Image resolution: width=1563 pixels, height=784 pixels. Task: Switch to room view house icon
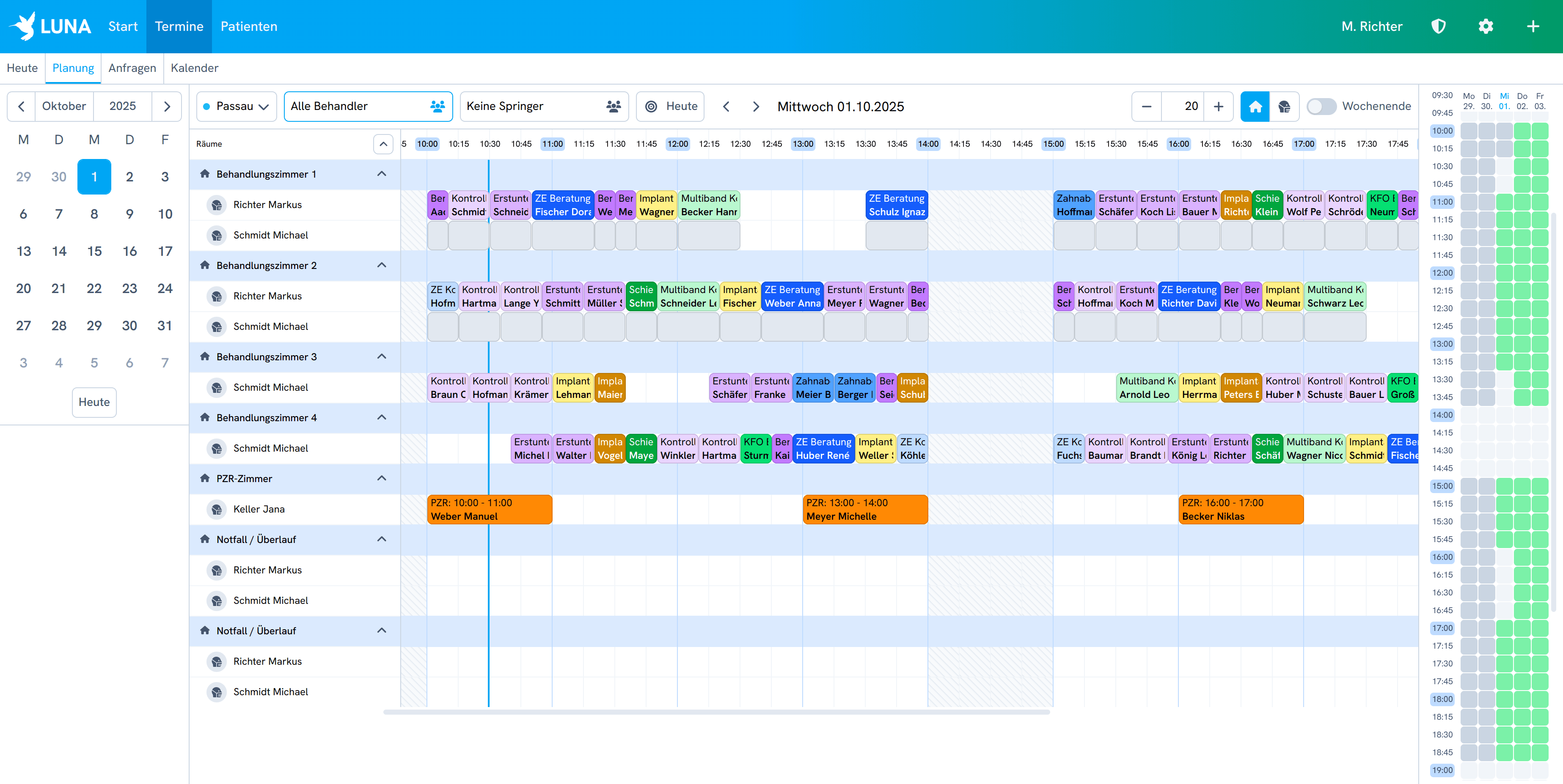1255,106
